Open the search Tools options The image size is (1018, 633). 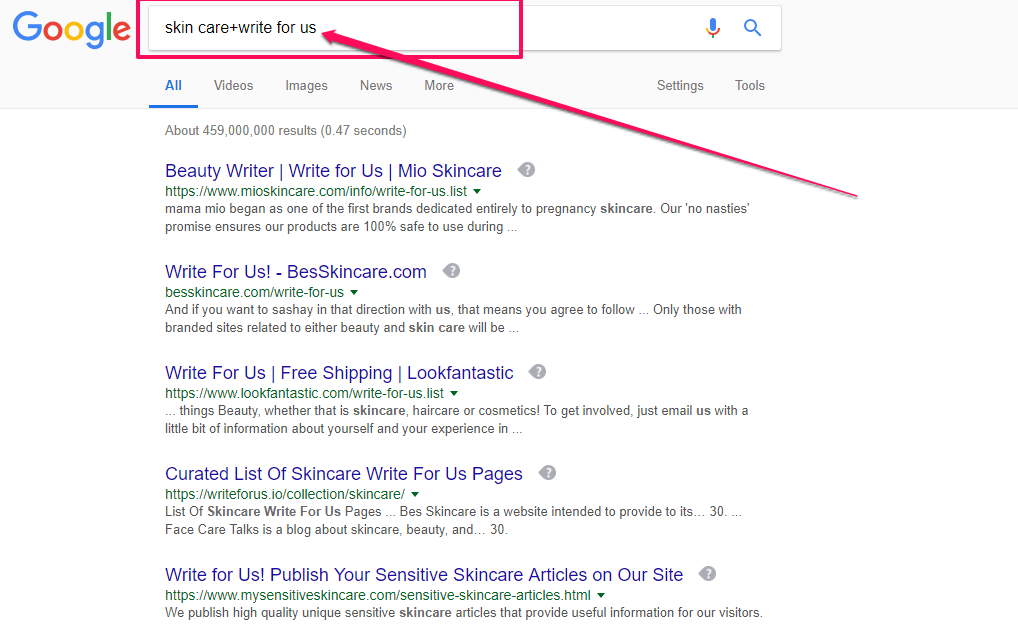(750, 86)
